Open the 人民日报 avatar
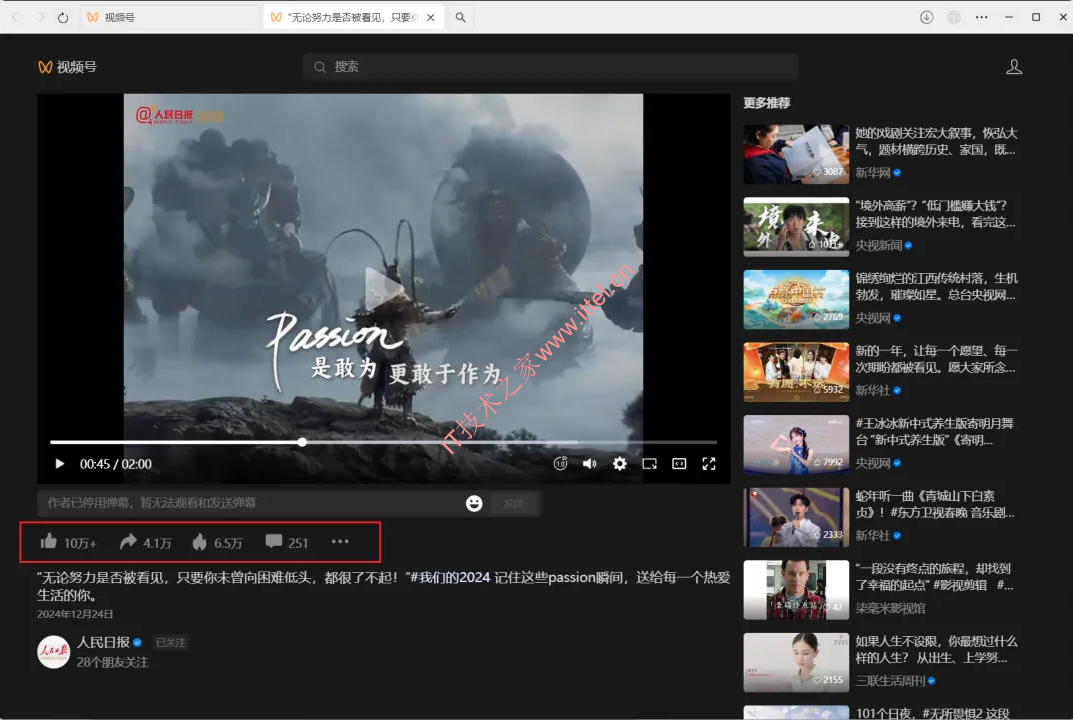 coord(53,652)
